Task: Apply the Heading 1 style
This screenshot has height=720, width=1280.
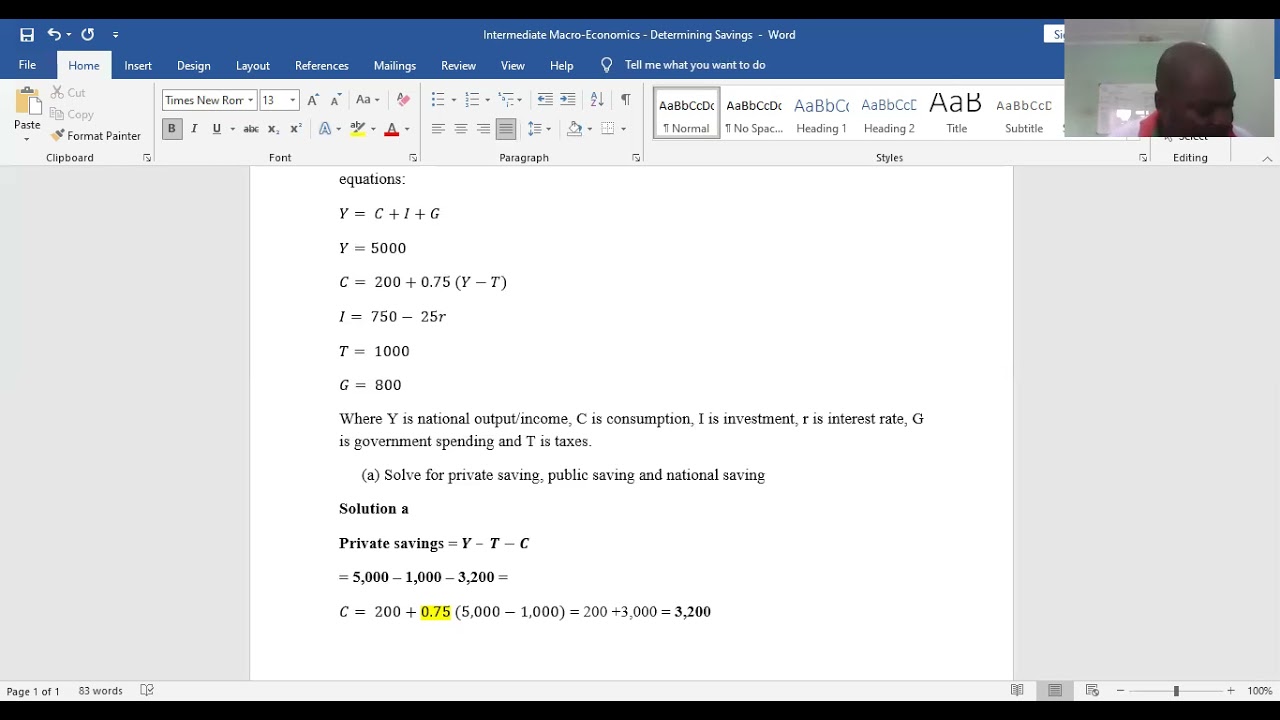Action: click(821, 113)
